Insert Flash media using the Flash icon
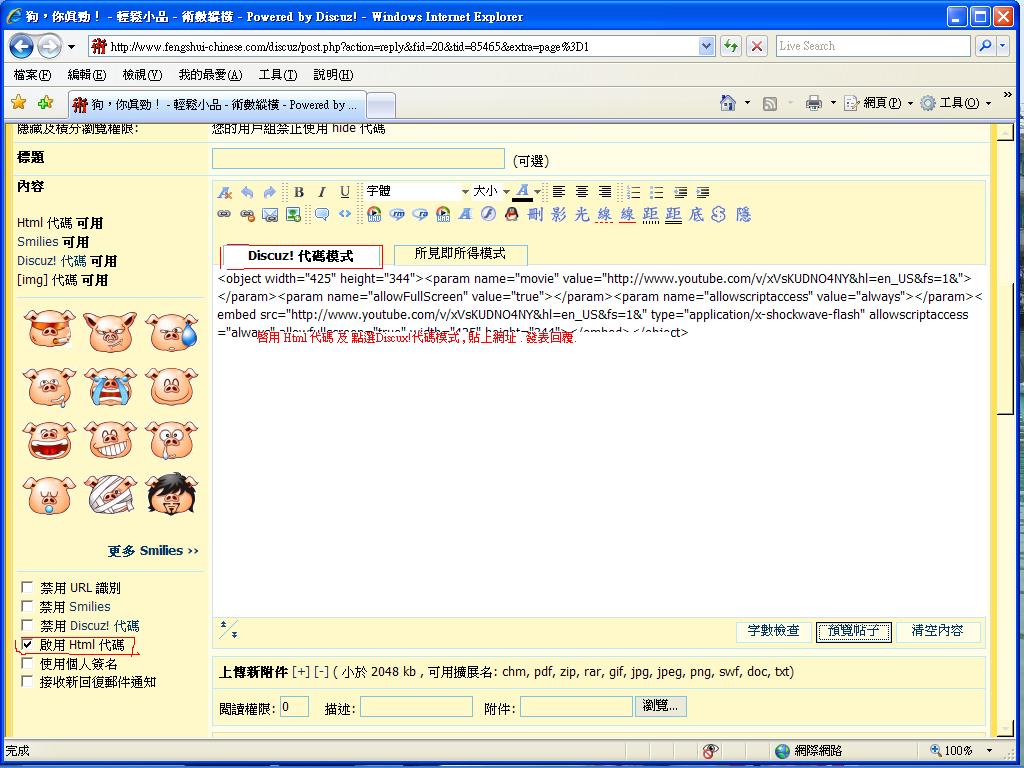The width and height of the screenshot is (1024, 768). coord(488,214)
